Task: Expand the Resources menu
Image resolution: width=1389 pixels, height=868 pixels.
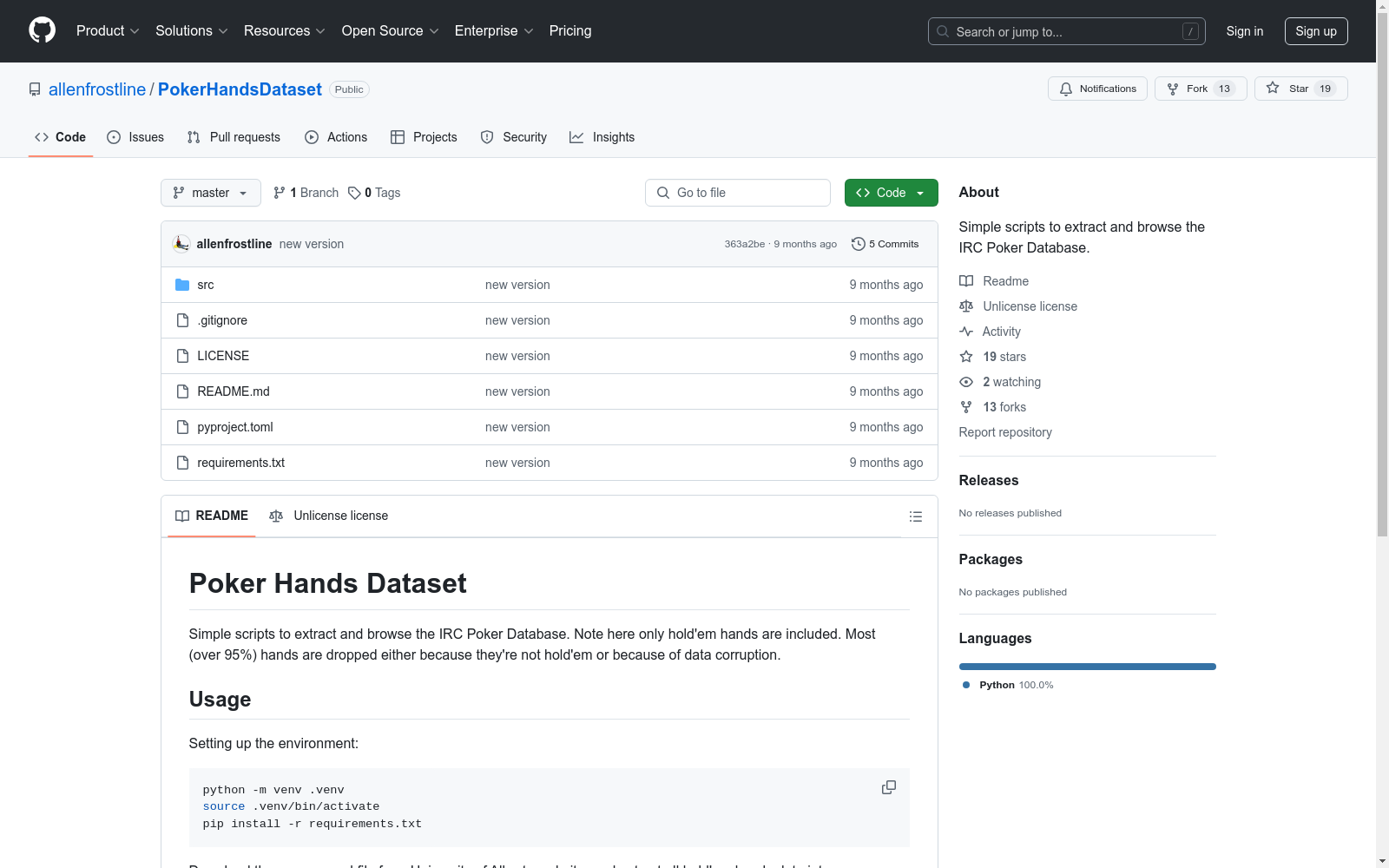Action: (285, 30)
